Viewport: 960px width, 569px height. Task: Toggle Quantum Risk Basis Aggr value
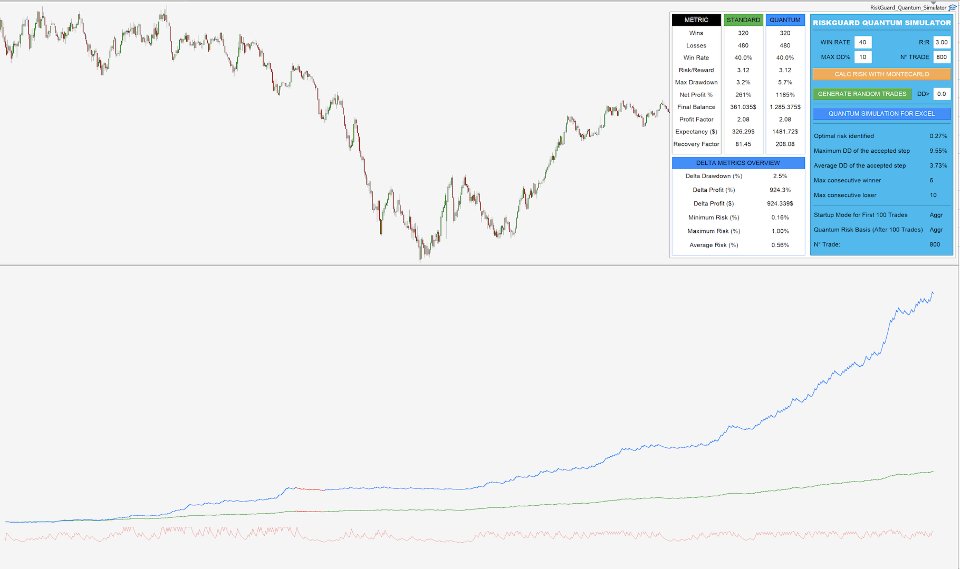tap(935, 230)
